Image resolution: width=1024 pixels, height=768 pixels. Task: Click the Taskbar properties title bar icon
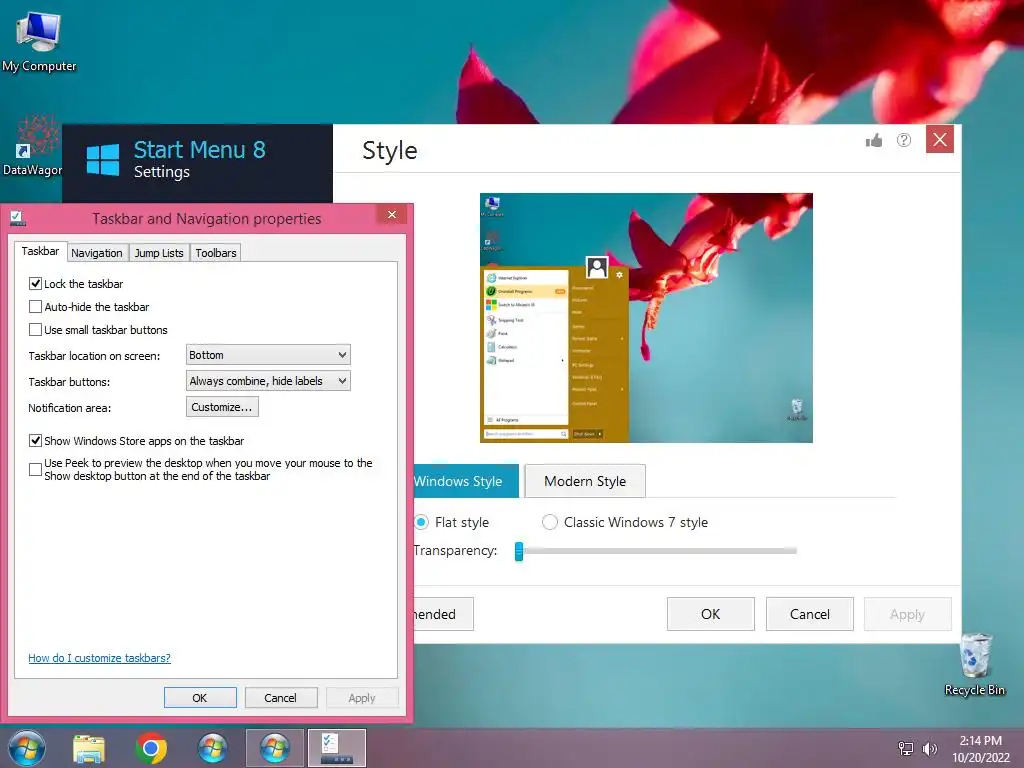[x=18, y=219]
